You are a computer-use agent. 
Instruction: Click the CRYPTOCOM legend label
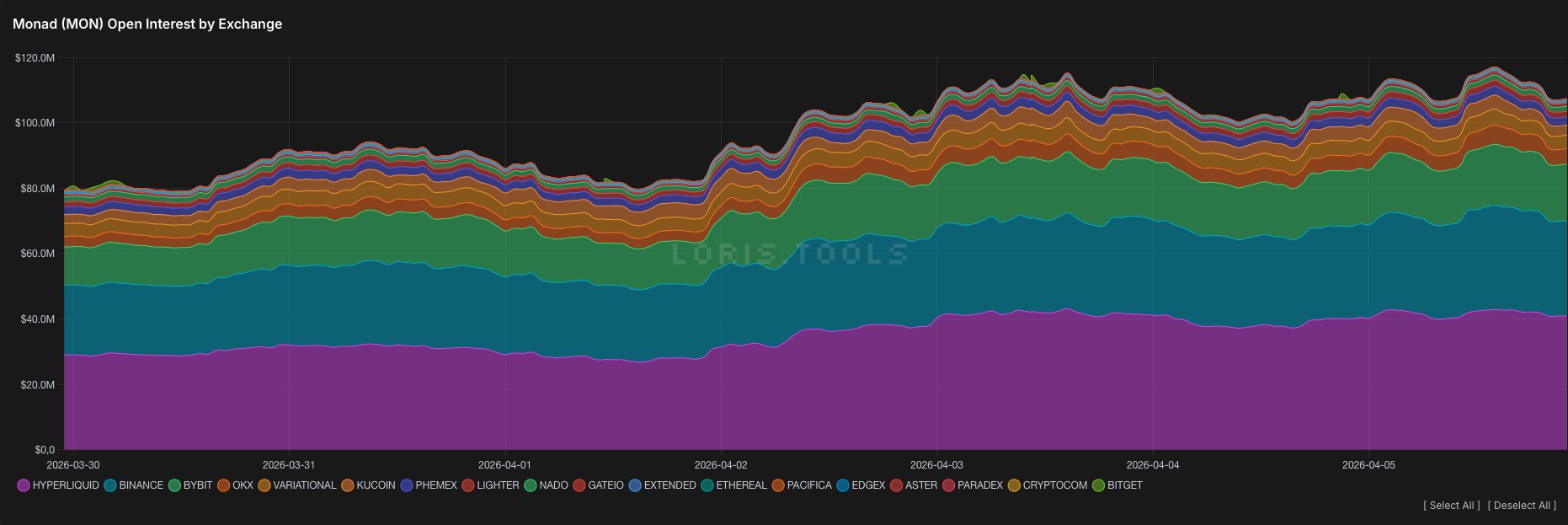tap(1054, 485)
